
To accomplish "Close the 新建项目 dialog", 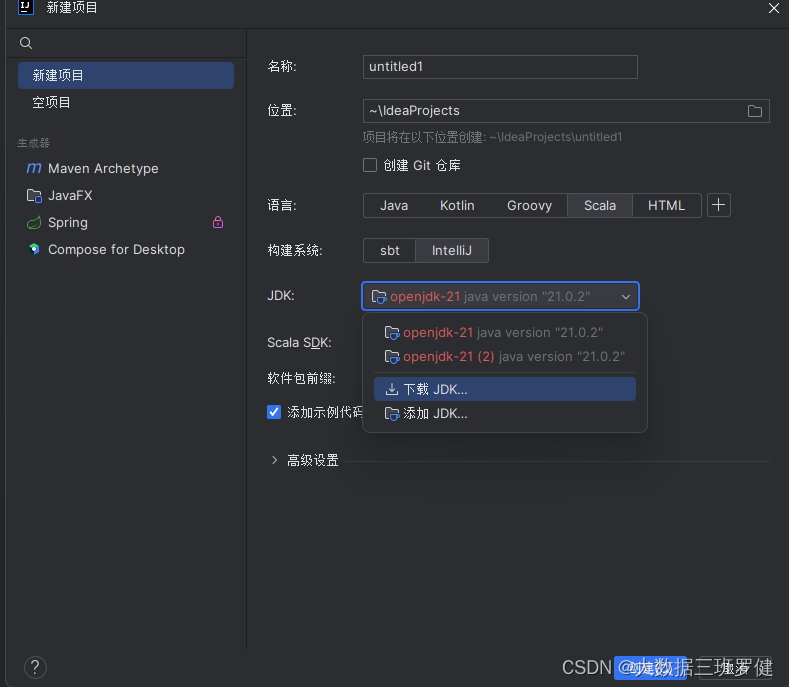I will point(773,8).
